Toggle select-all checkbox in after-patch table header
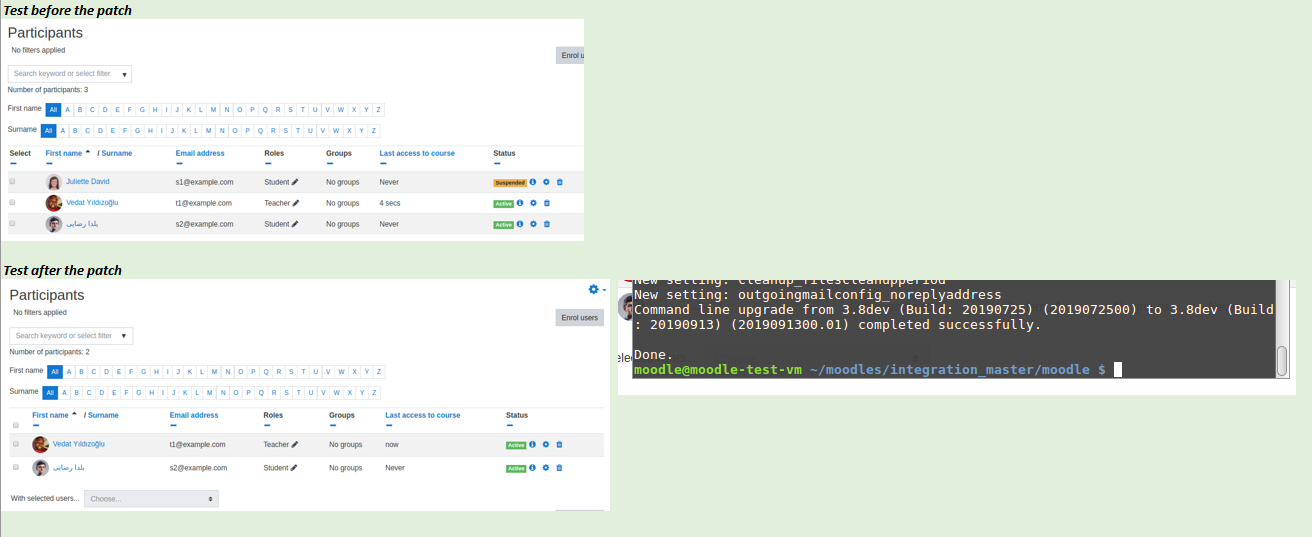 click(15, 425)
